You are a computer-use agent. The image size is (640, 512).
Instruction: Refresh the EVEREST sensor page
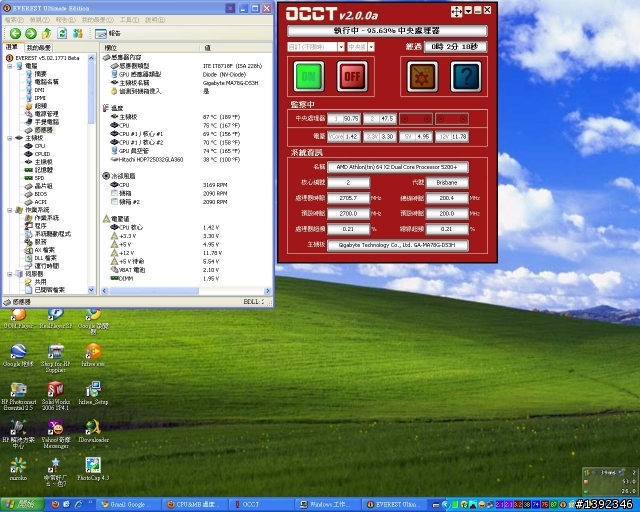tap(62, 33)
